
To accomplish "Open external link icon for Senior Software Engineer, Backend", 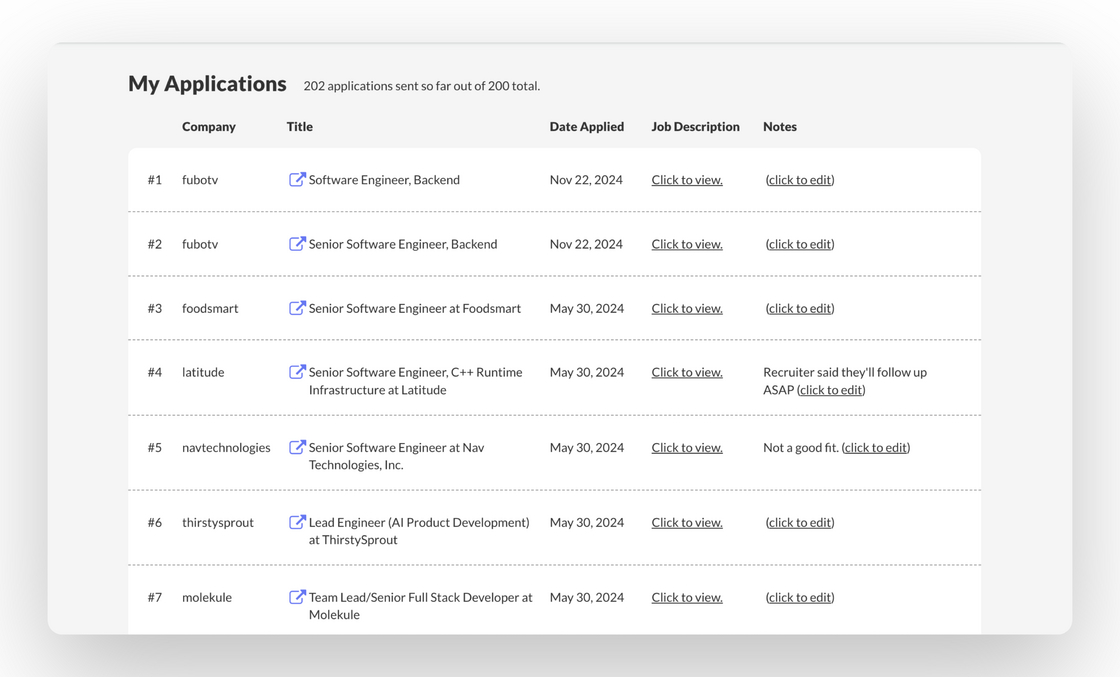I will pos(297,244).
